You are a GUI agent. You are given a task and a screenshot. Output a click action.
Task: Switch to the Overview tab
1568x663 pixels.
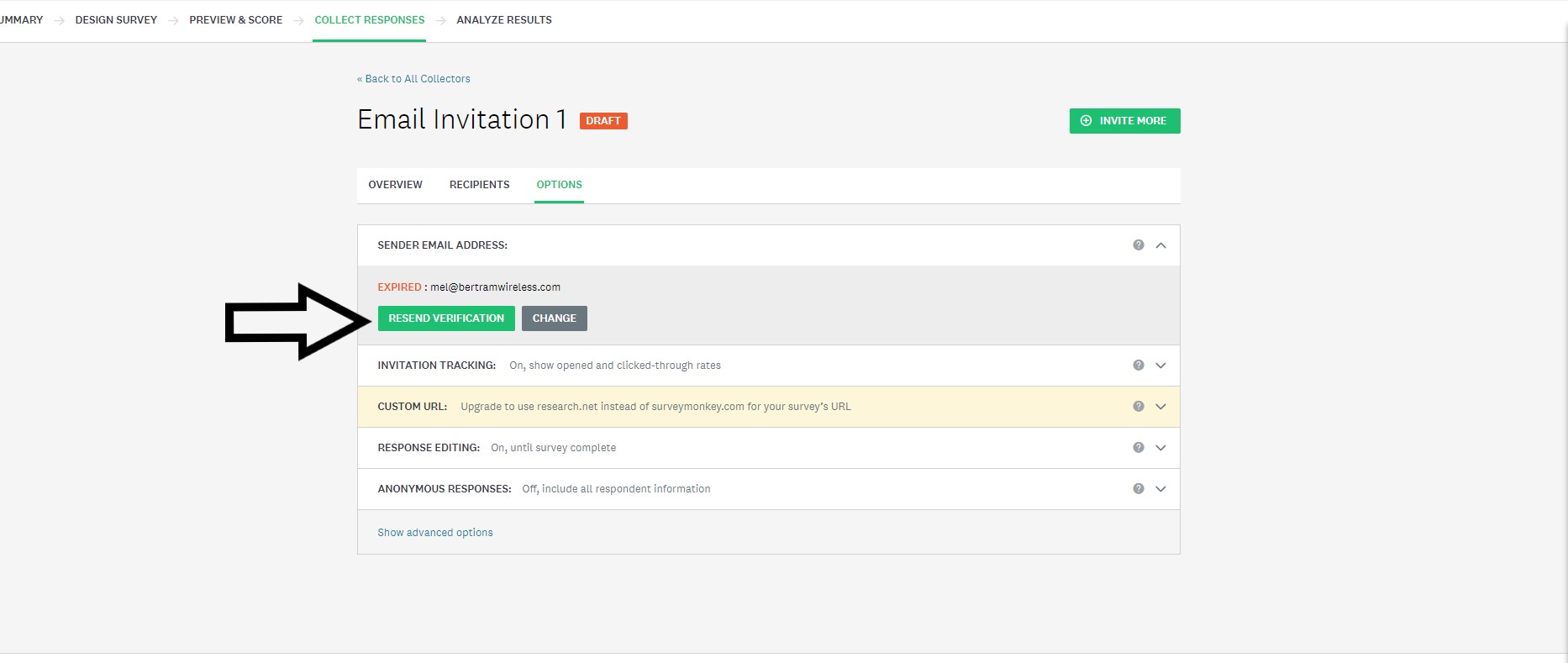point(395,185)
